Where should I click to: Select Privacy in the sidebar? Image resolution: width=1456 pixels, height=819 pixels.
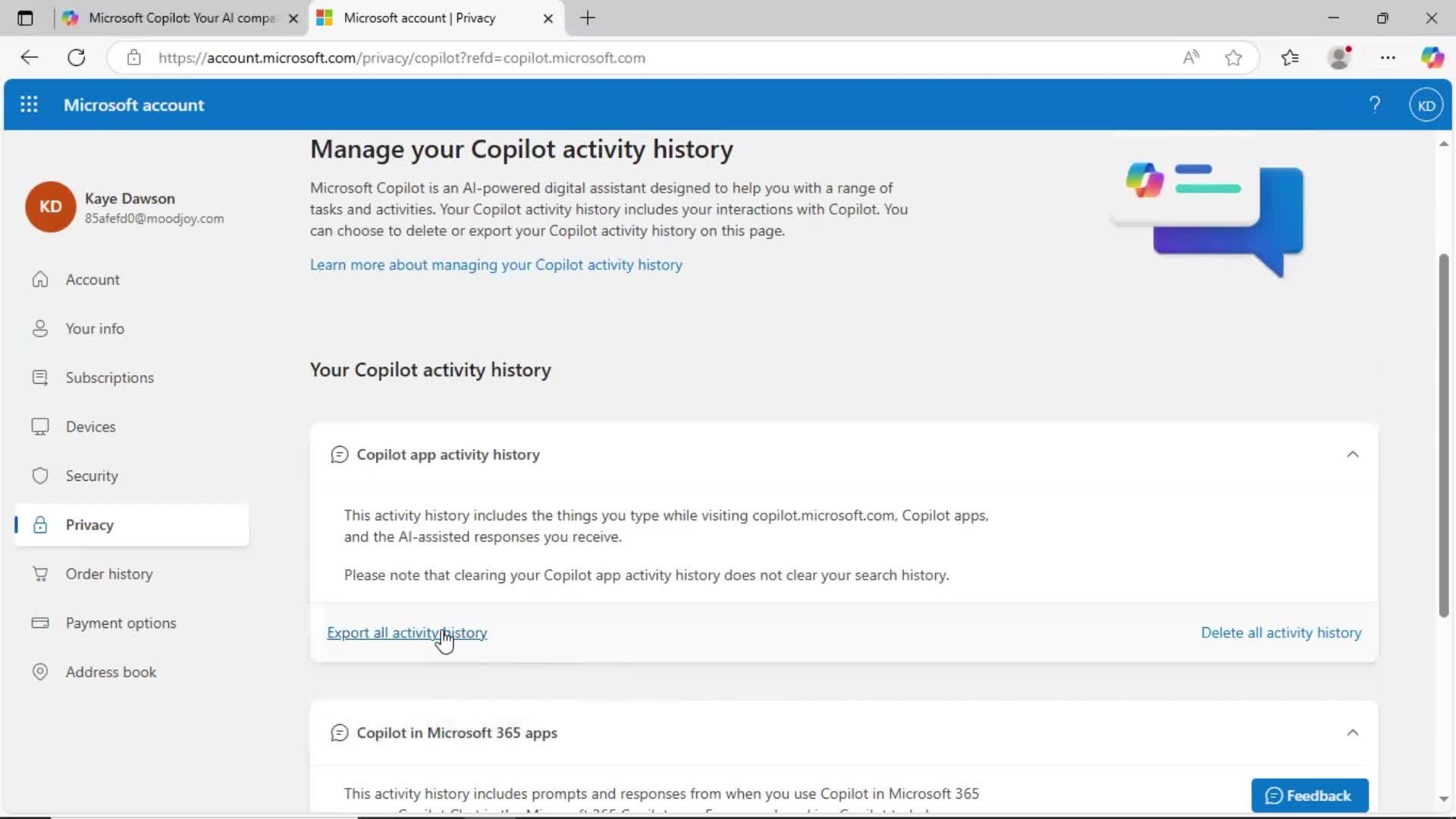(x=131, y=525)
